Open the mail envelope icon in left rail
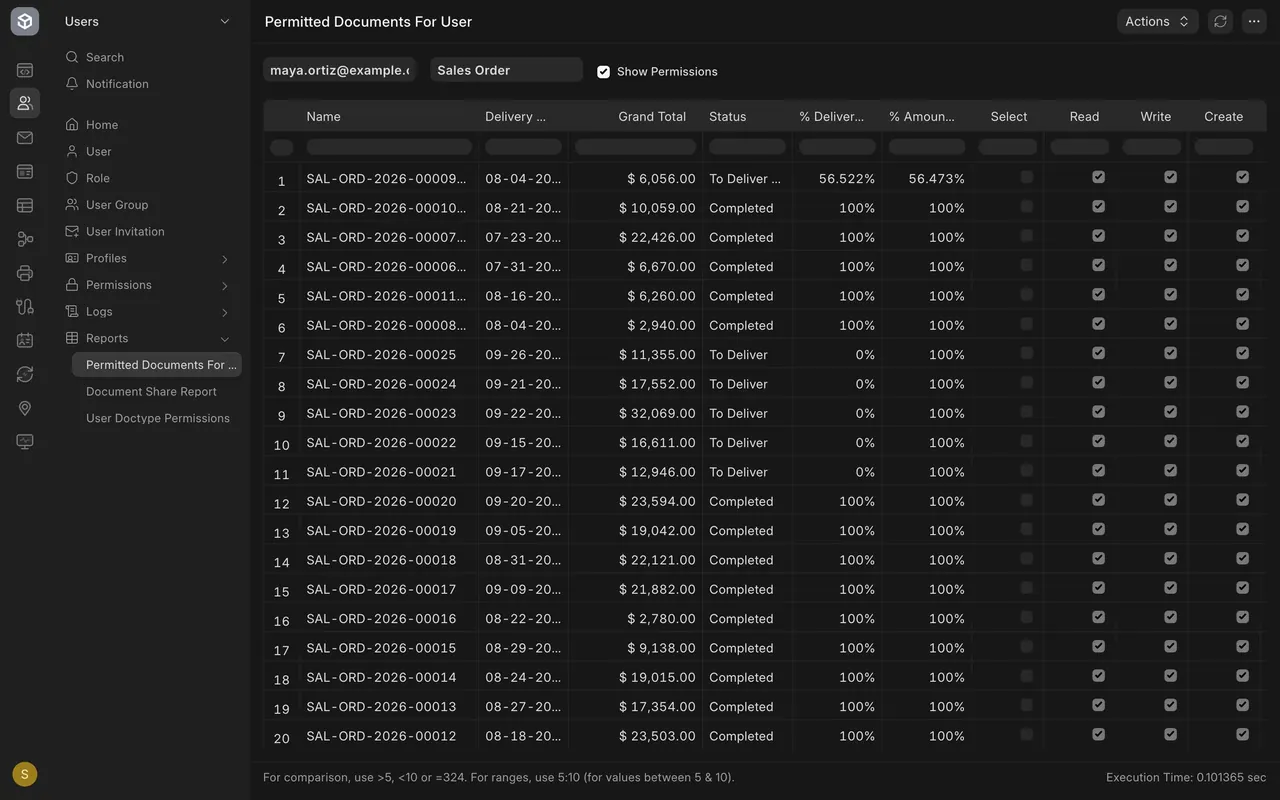Viewport: 1280px width, 800px height. click(25, 138)
